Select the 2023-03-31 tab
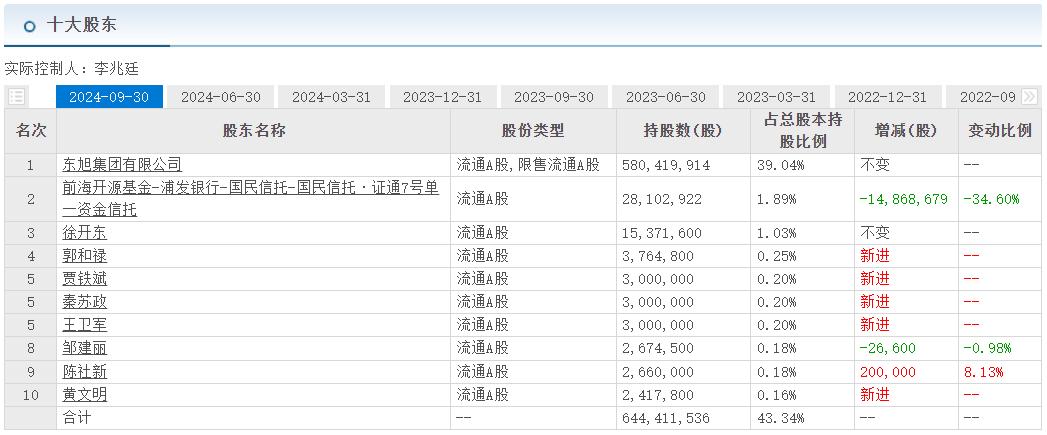 pos(776,97)
